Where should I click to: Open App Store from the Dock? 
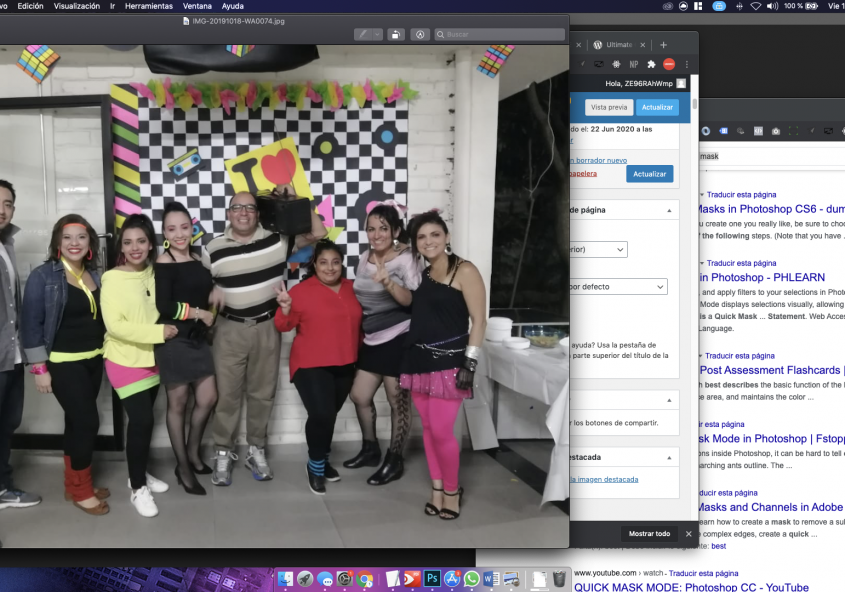(452, 579)
